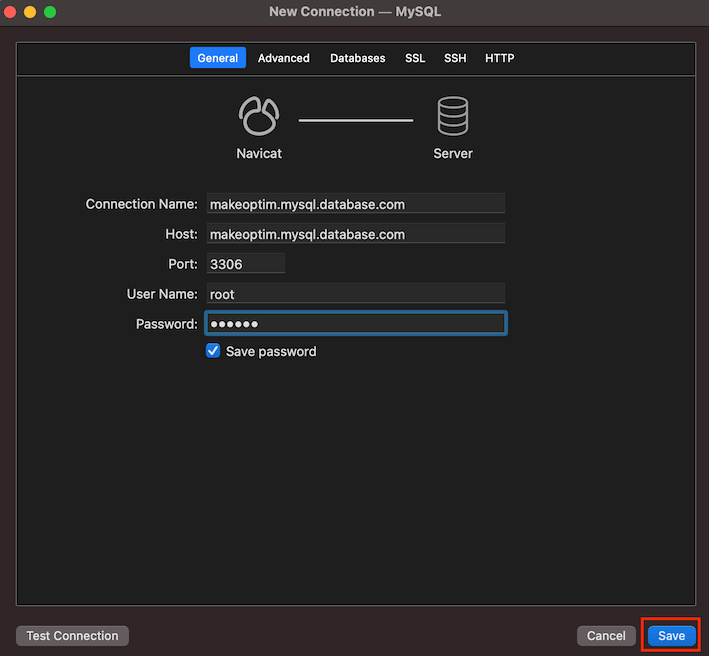Click the User Name label
709x656 pixels.
[x=162, y=294]
